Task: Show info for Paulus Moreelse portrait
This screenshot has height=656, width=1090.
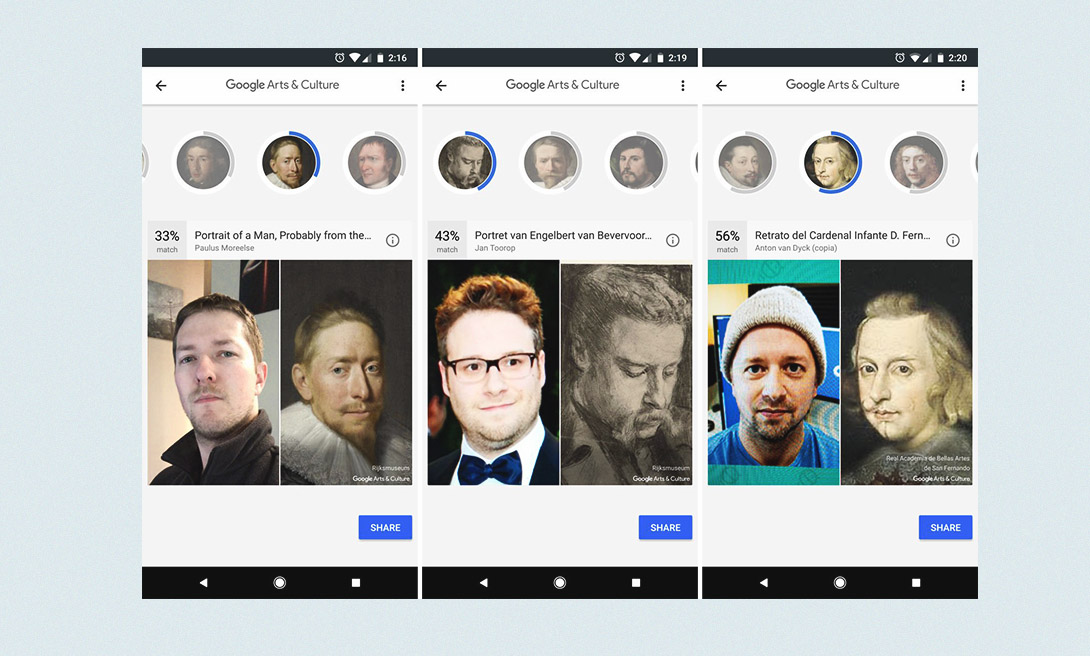Action: coord(393,240)
